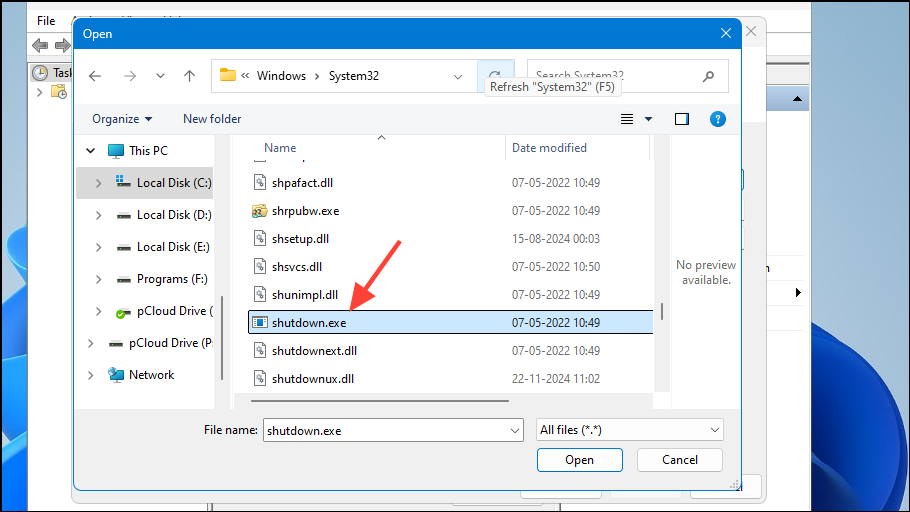Image resolution: width=910 pixels, height=512 pixels.
Task: Click the search magnifier icon
Action: (x=708, y=75)
